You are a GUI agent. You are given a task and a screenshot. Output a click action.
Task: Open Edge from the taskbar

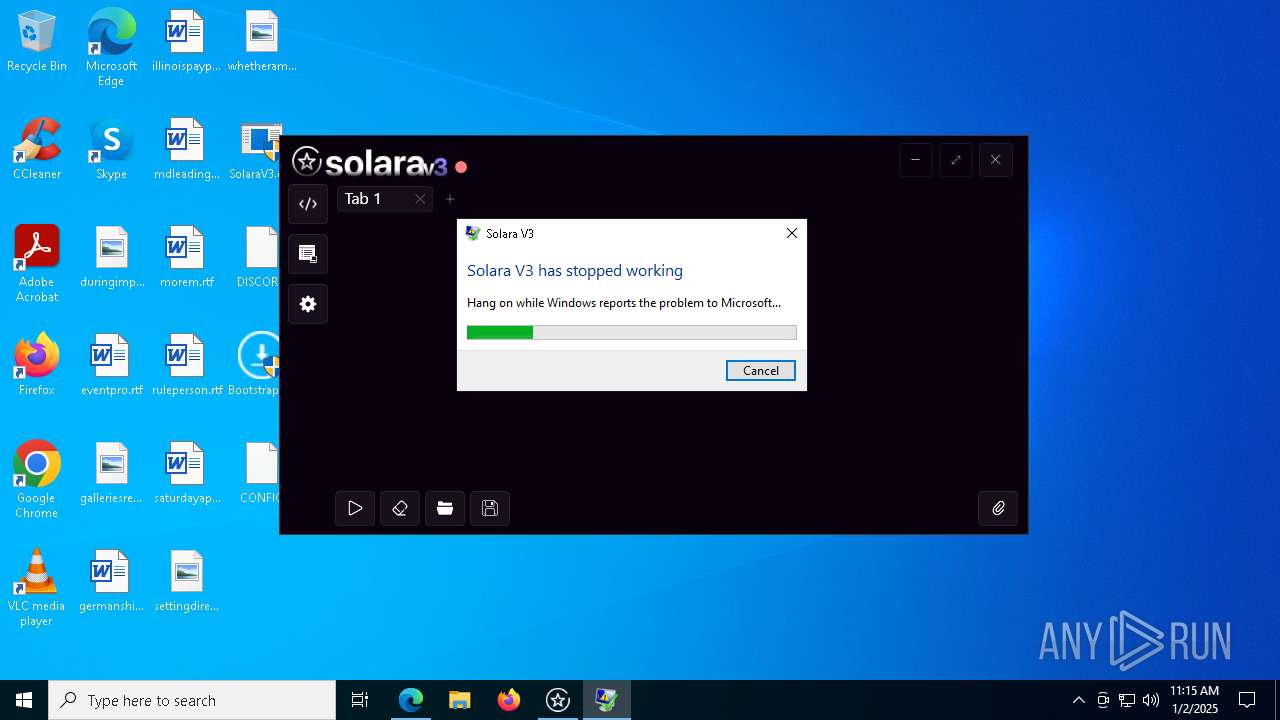pyautogui.click(x=411, y=700)
